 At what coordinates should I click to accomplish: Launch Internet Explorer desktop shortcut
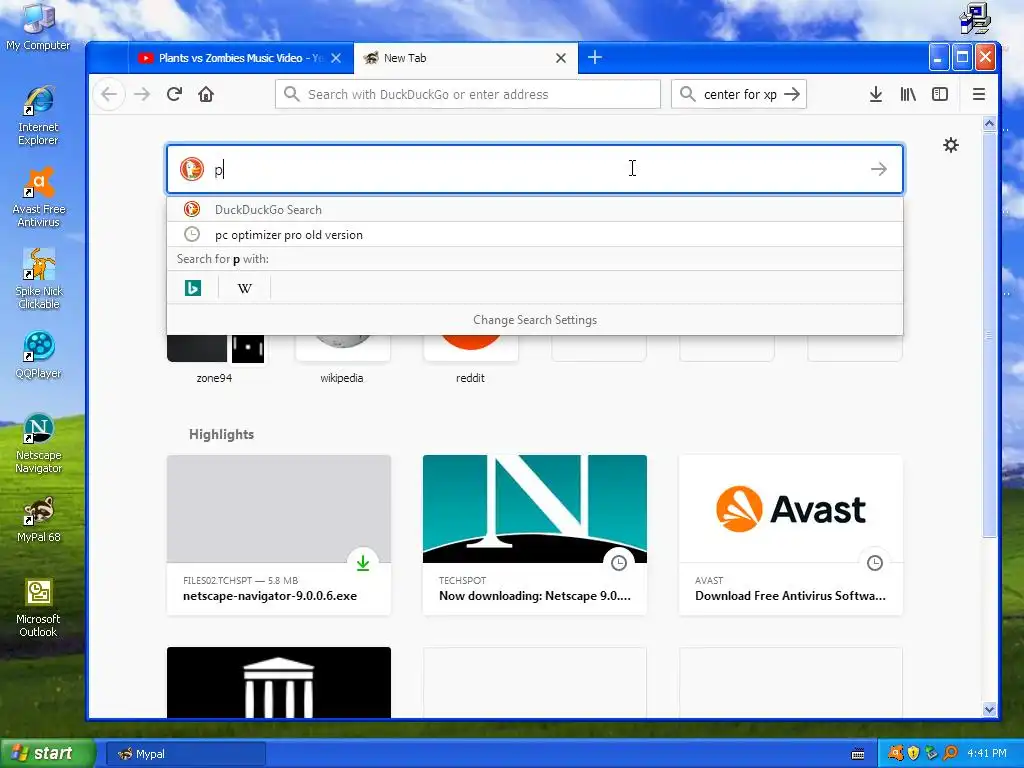pyautogui.click(x=38, y=116)
